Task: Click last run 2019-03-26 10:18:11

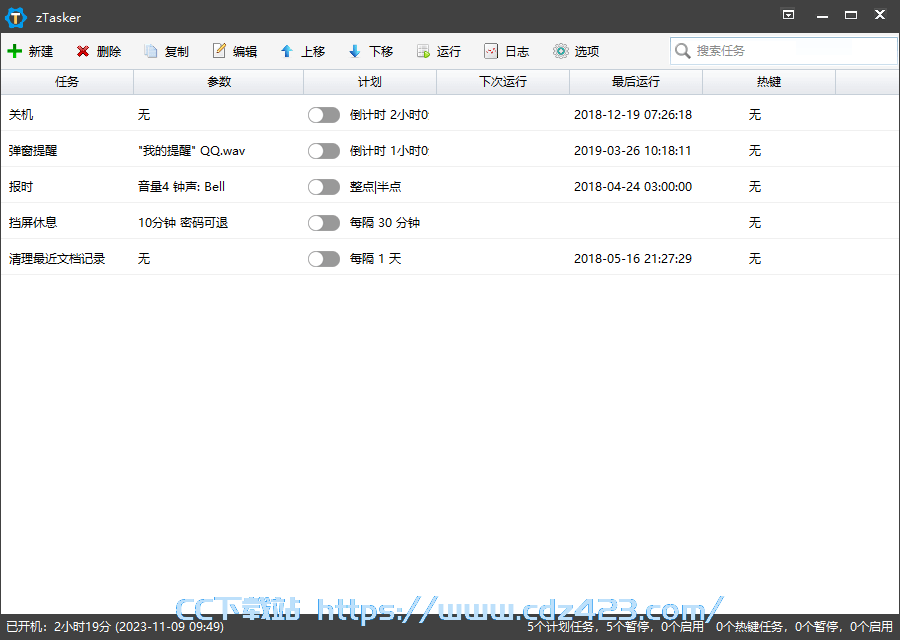Action: click(633, 151)
